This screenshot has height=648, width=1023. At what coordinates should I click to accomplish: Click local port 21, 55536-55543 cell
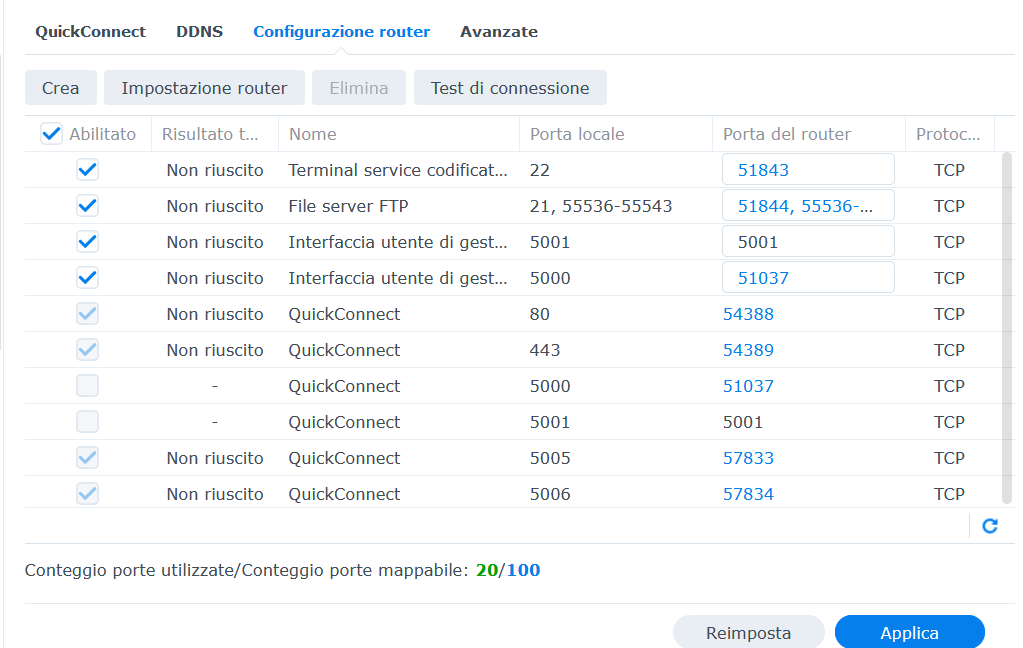(x=601, y=206)
